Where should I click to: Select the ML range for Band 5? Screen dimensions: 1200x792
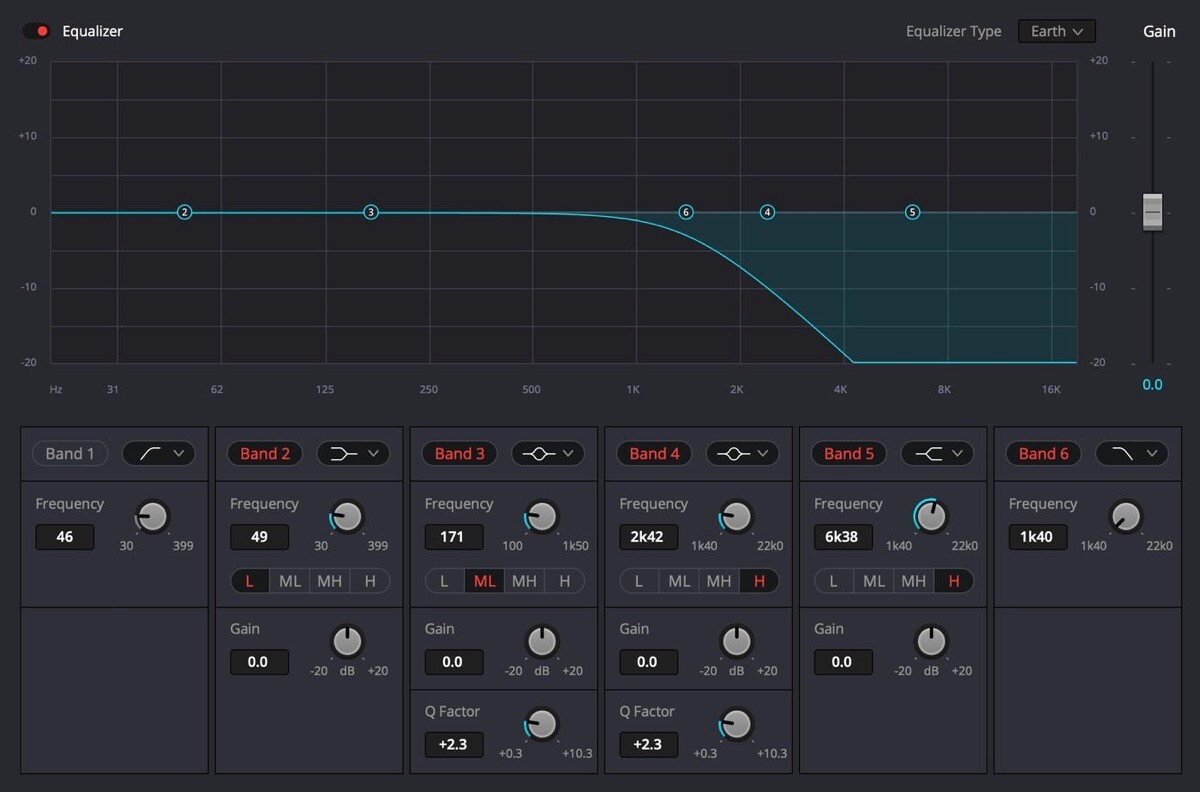point(874,581)
